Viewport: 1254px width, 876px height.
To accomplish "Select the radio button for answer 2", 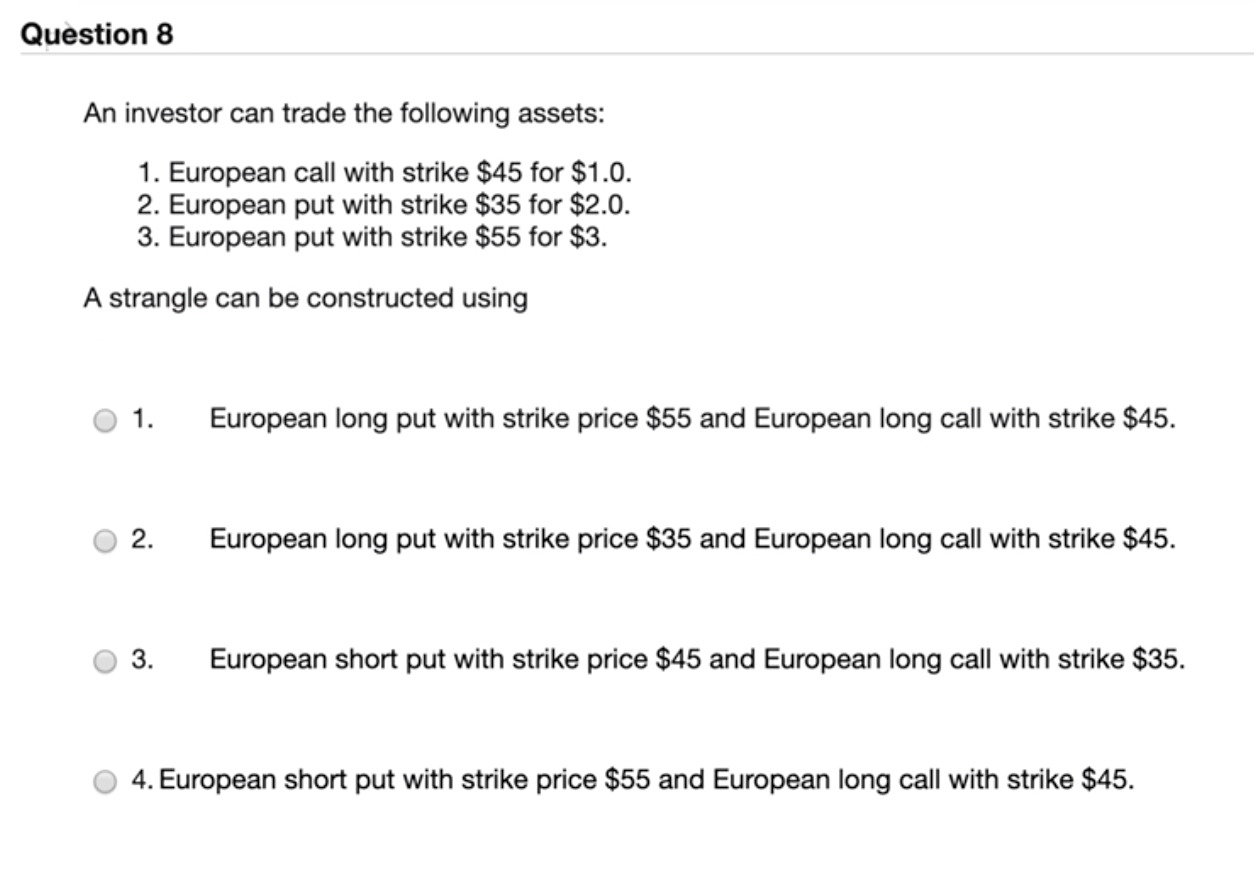I will tap(105, 541).
